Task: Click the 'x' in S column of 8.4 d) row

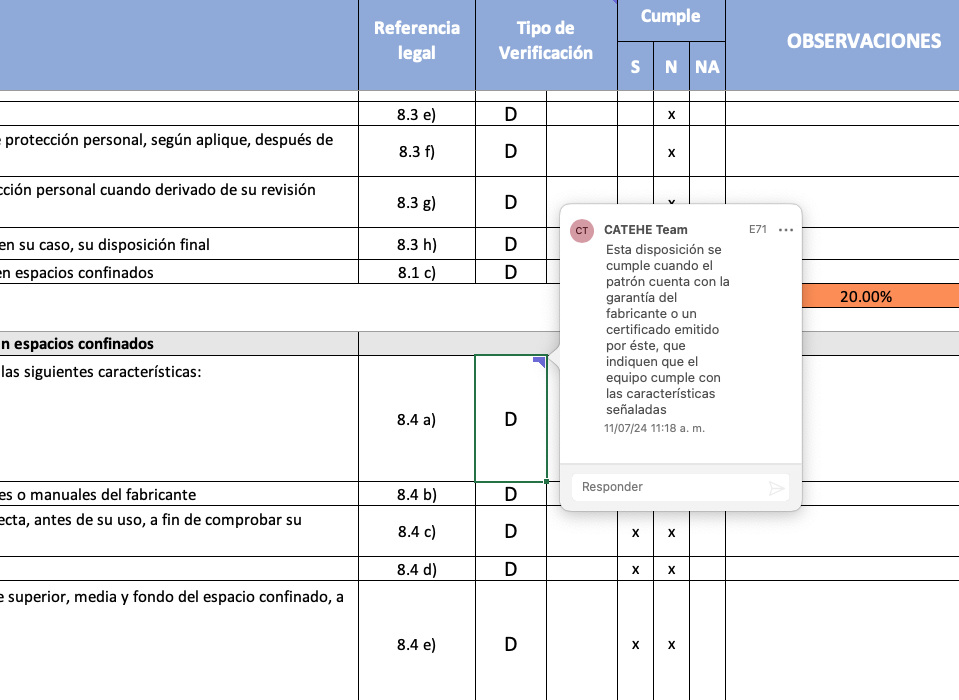Action: (635, 570)
